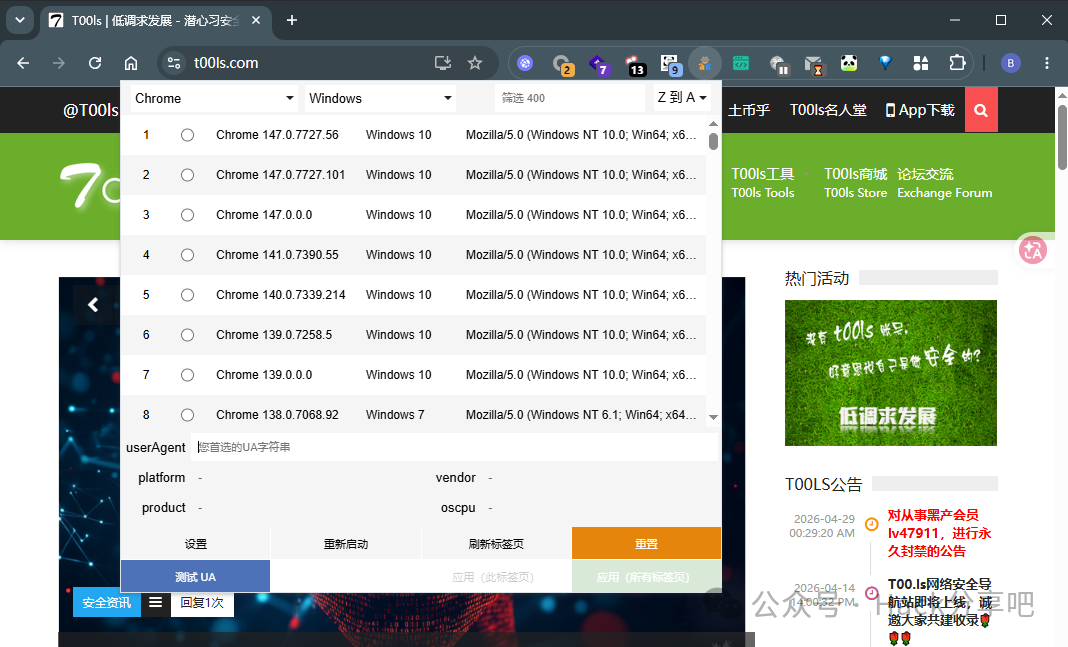Image resolution: width=1068 pixels, height=647 pixels.
Task: Open tab search chevron in title bar
Action: click(20, 20)
